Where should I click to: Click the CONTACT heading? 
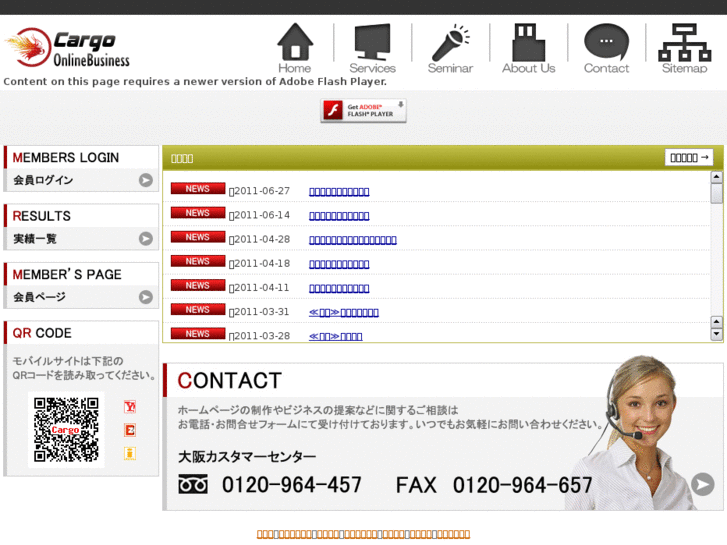pos(230,381)
